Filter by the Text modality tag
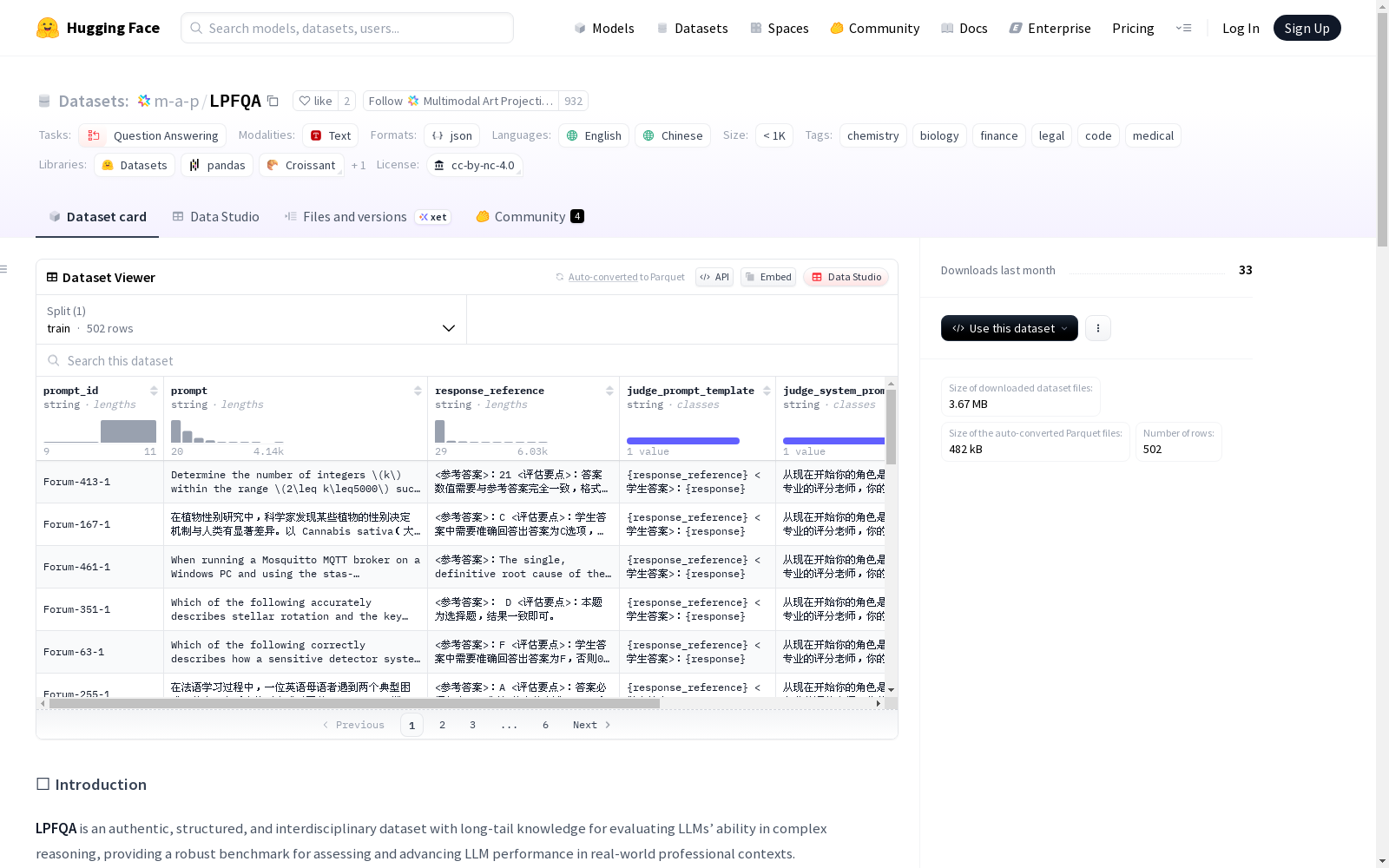Screen dimensions: 1389x868 click(x=330, y=135)
